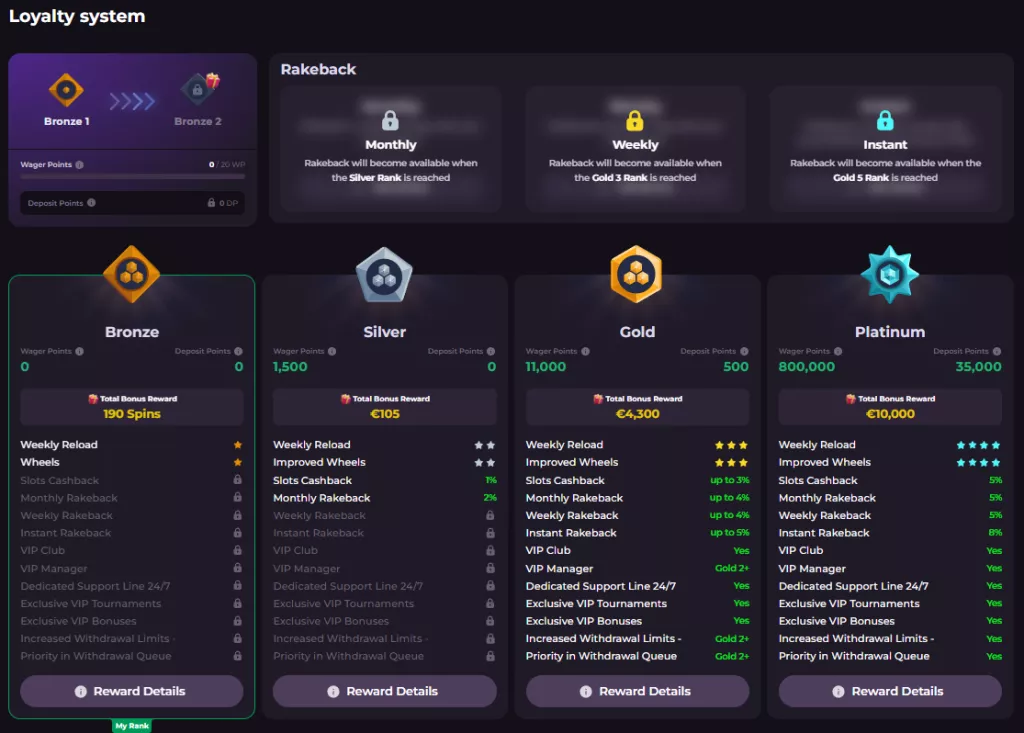This screenshot has height=733, width=1024.
Task: Click the Silver rank badge icon
Action: (384, 275)
